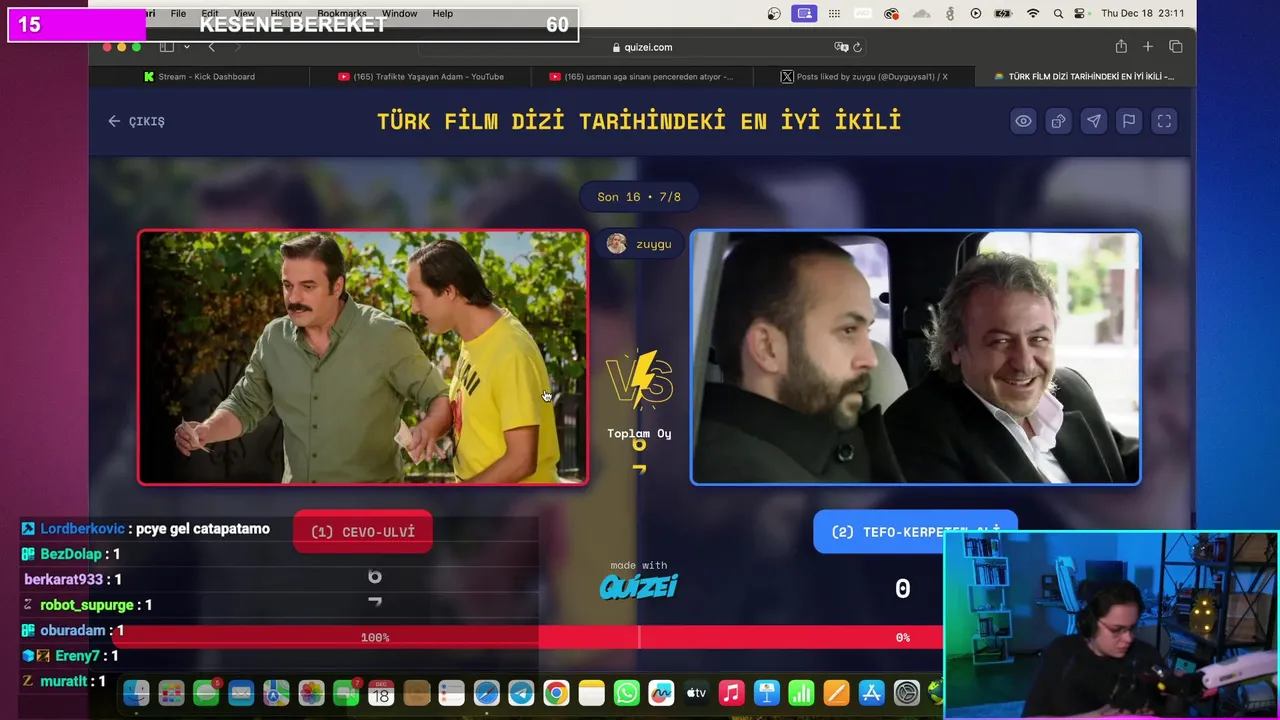Viewport: 1280px width, 720px height.
Task: Vote for (2) TEFO-KERPETEN ALİ button
Action: 915,532
